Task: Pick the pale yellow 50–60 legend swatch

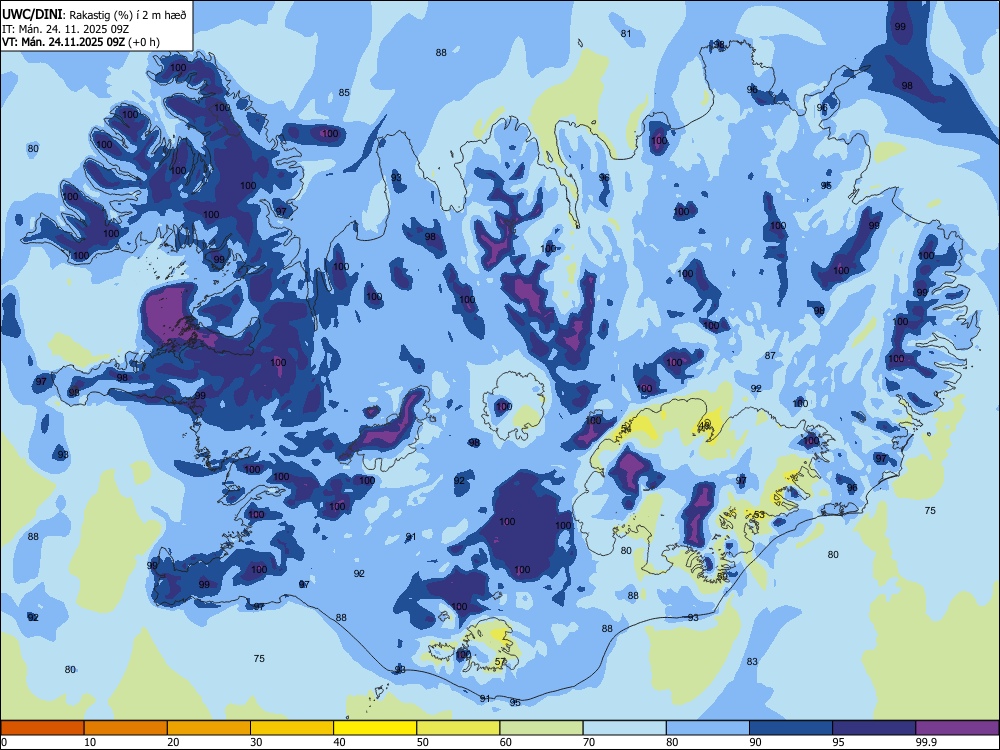Action: tap(459, 728)
